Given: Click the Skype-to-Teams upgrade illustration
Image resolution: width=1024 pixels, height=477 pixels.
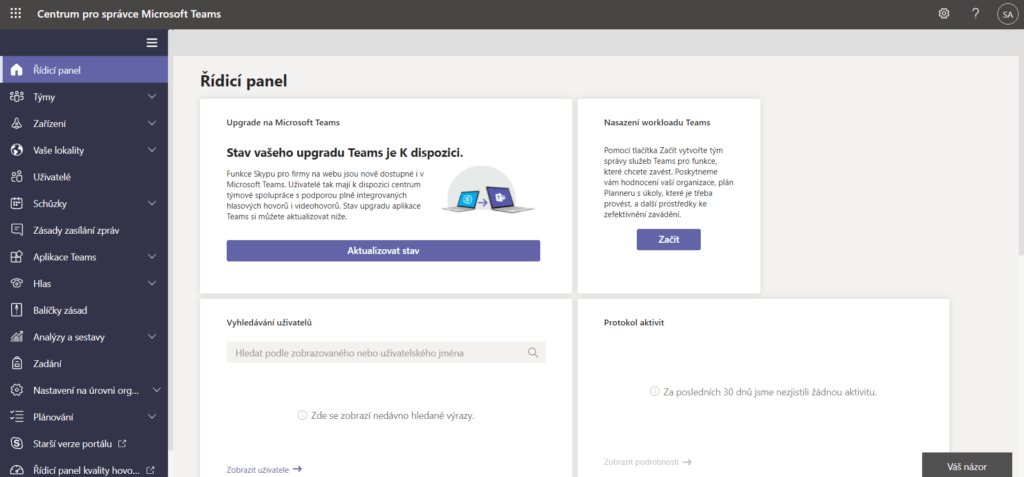Looking at the screenshot, I should (x=488, y=189).
